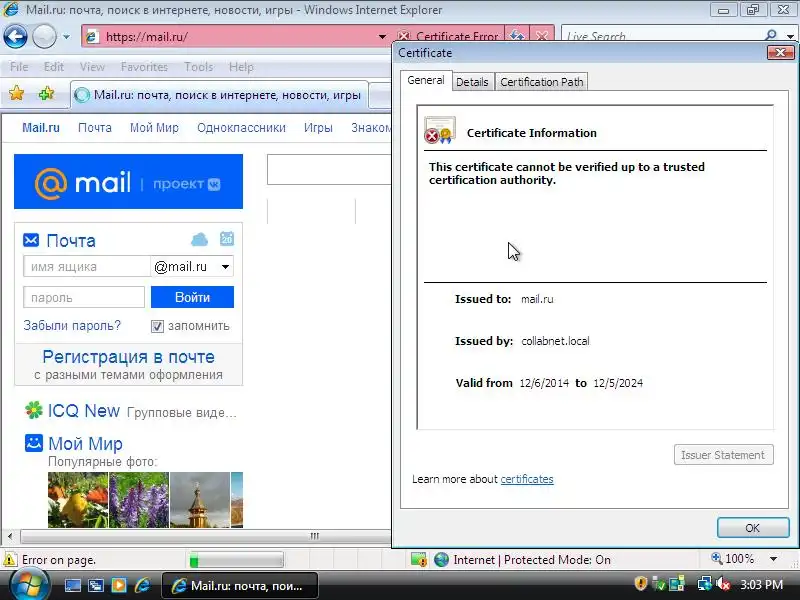Click the certificates help link
This screenshot has width=800, height=600.
(x=527, y=479)
